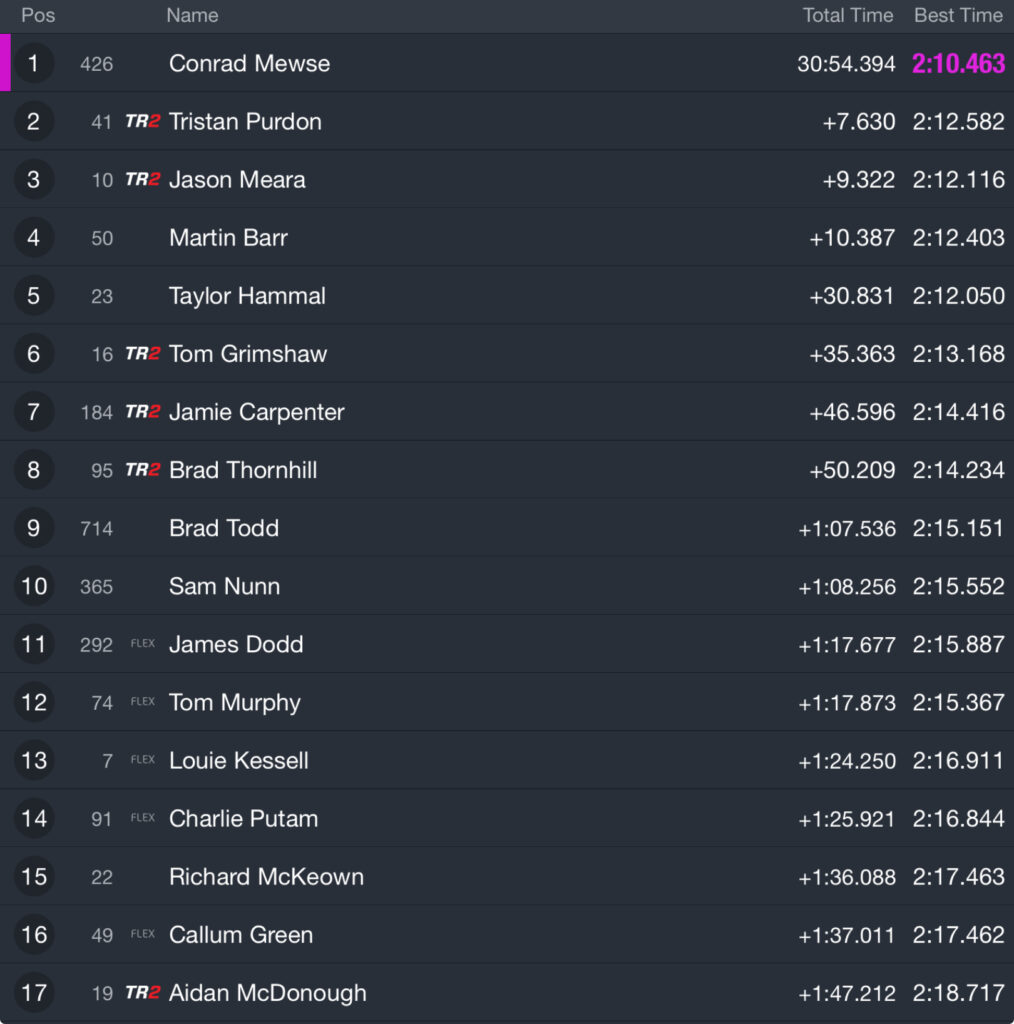
Task: Open Richard McKeown's result row
Action: [507, 876]
